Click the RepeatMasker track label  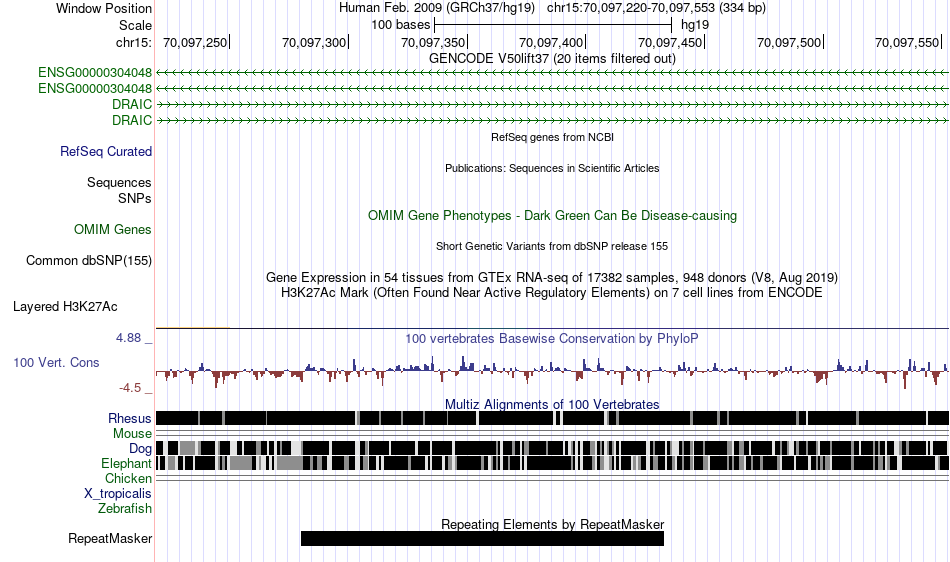point(110,538)
